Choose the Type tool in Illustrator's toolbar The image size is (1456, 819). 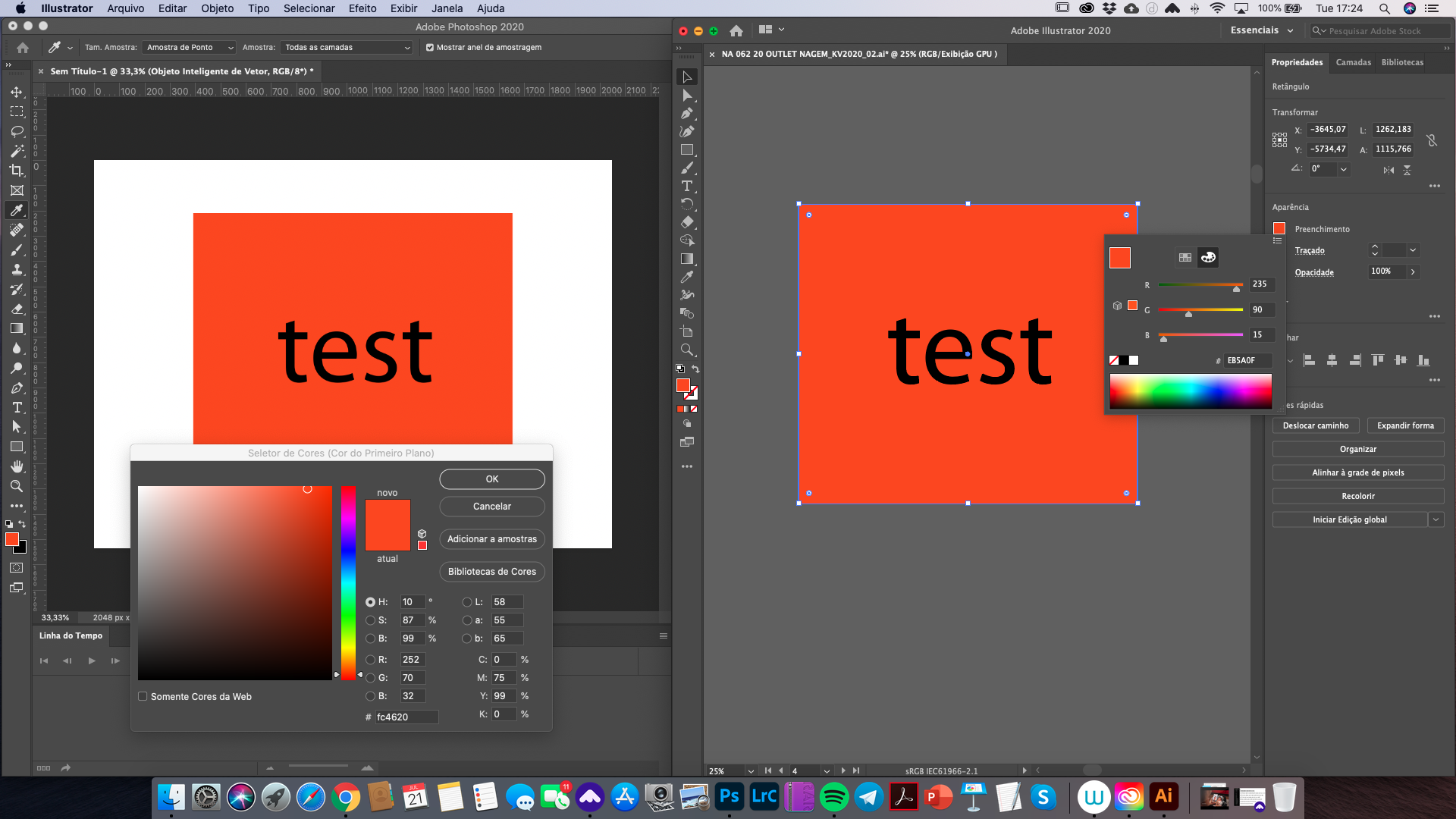pyautogui.click(x=687, y=186)
